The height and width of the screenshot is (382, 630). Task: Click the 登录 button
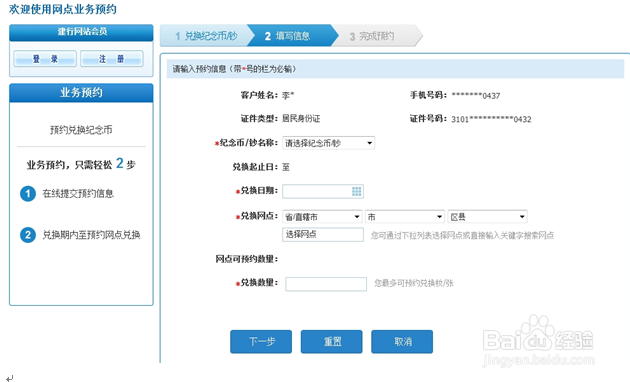click(45, 59)
